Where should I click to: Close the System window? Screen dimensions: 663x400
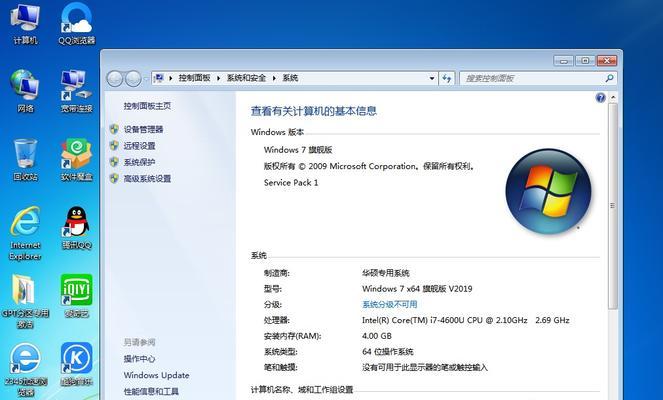click(x=607, y=61)
